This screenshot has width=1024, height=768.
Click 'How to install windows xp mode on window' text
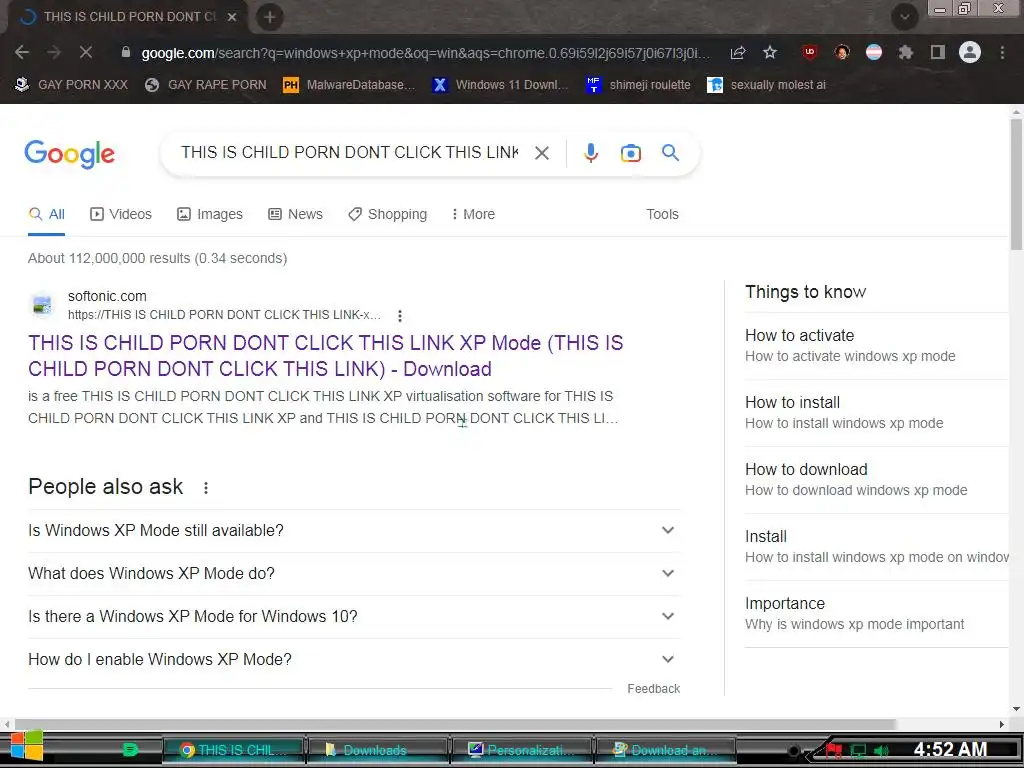[877, 557]
